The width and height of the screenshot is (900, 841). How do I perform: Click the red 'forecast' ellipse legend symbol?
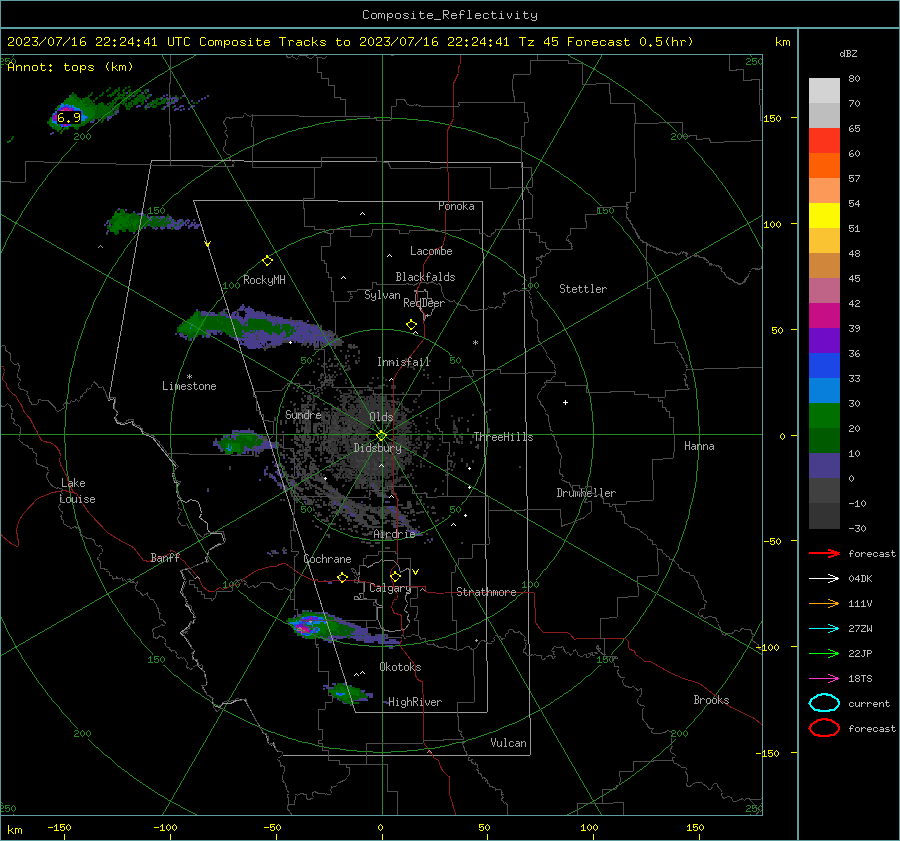tap(824, 728)
